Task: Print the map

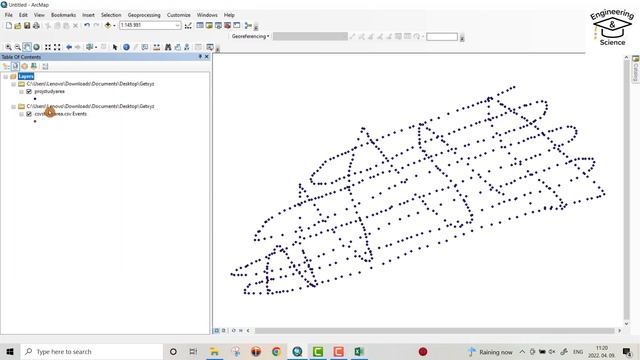Action: click(x=36, y=25)
